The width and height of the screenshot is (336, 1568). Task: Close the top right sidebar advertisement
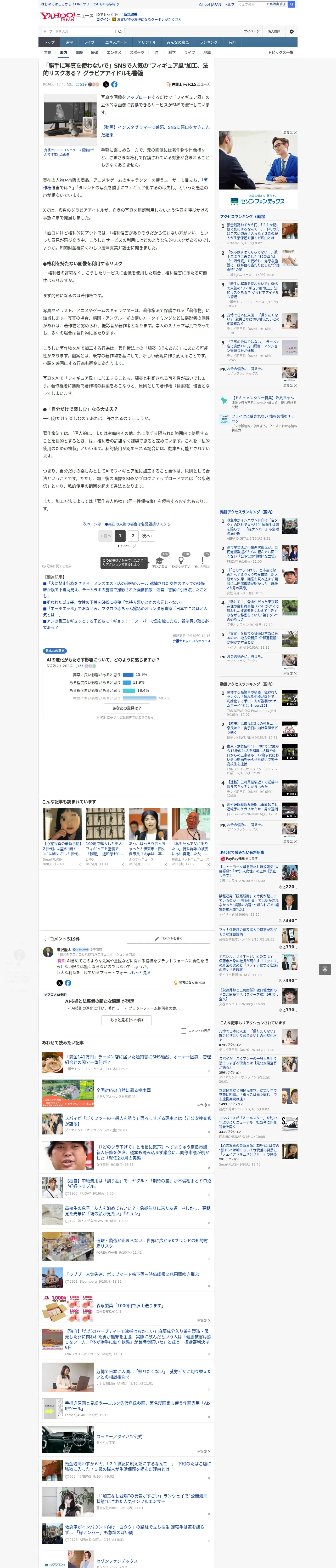tap(295, 133)
